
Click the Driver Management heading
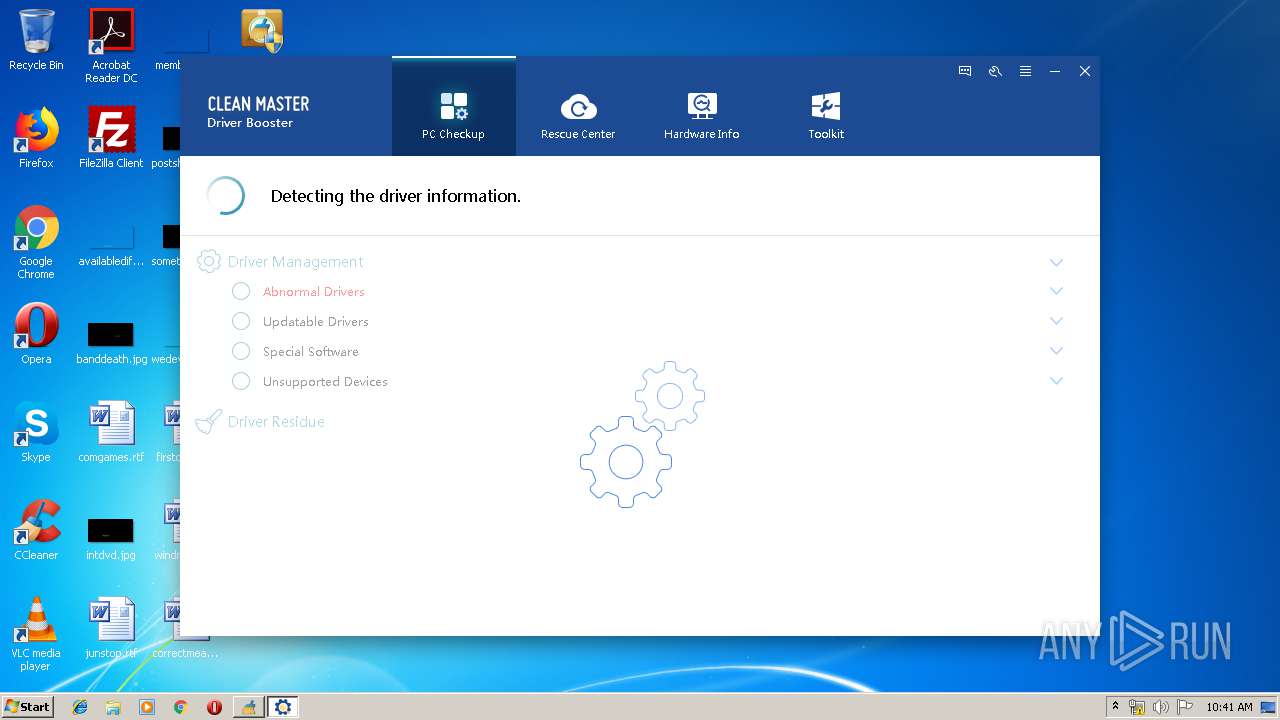pos(295,262)
